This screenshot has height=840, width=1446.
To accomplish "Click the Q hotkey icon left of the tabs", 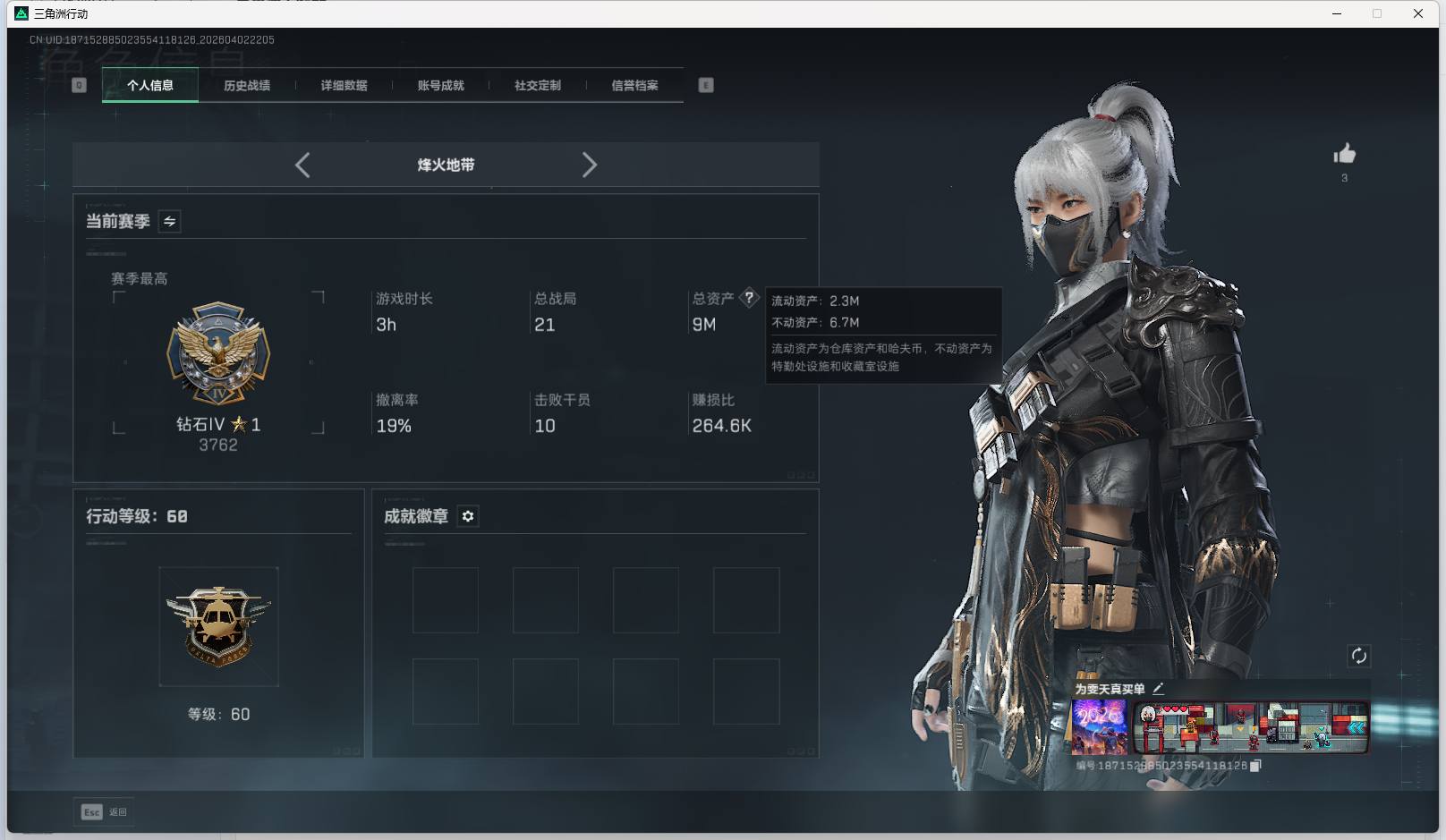I will click(79, 85).
